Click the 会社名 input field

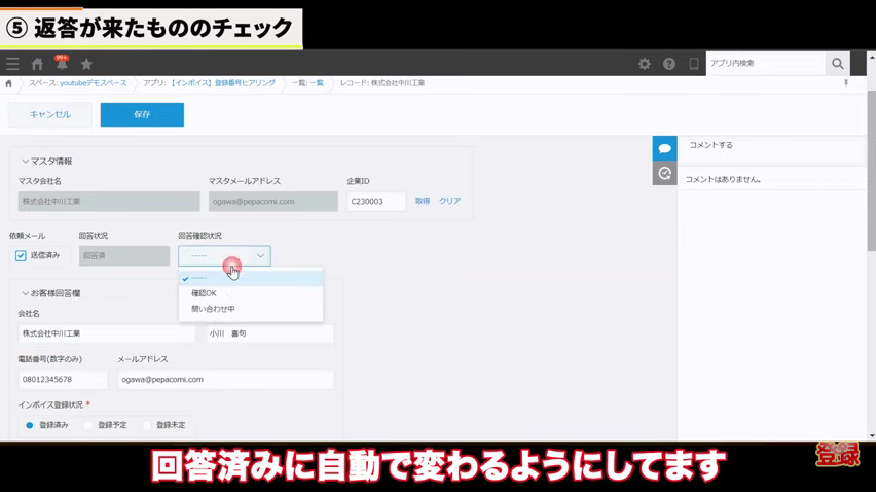107,334
